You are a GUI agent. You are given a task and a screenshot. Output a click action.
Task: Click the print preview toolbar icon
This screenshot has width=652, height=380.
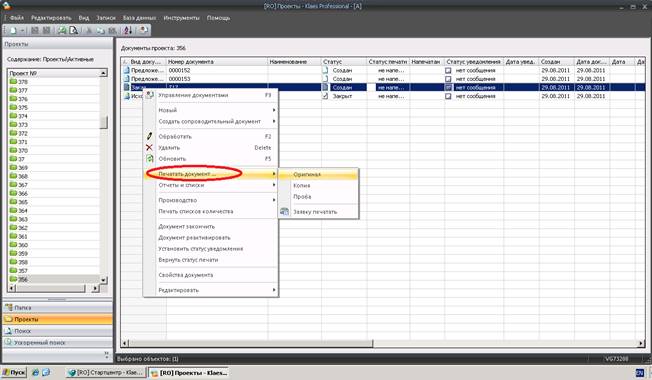[x=74, y=30]
